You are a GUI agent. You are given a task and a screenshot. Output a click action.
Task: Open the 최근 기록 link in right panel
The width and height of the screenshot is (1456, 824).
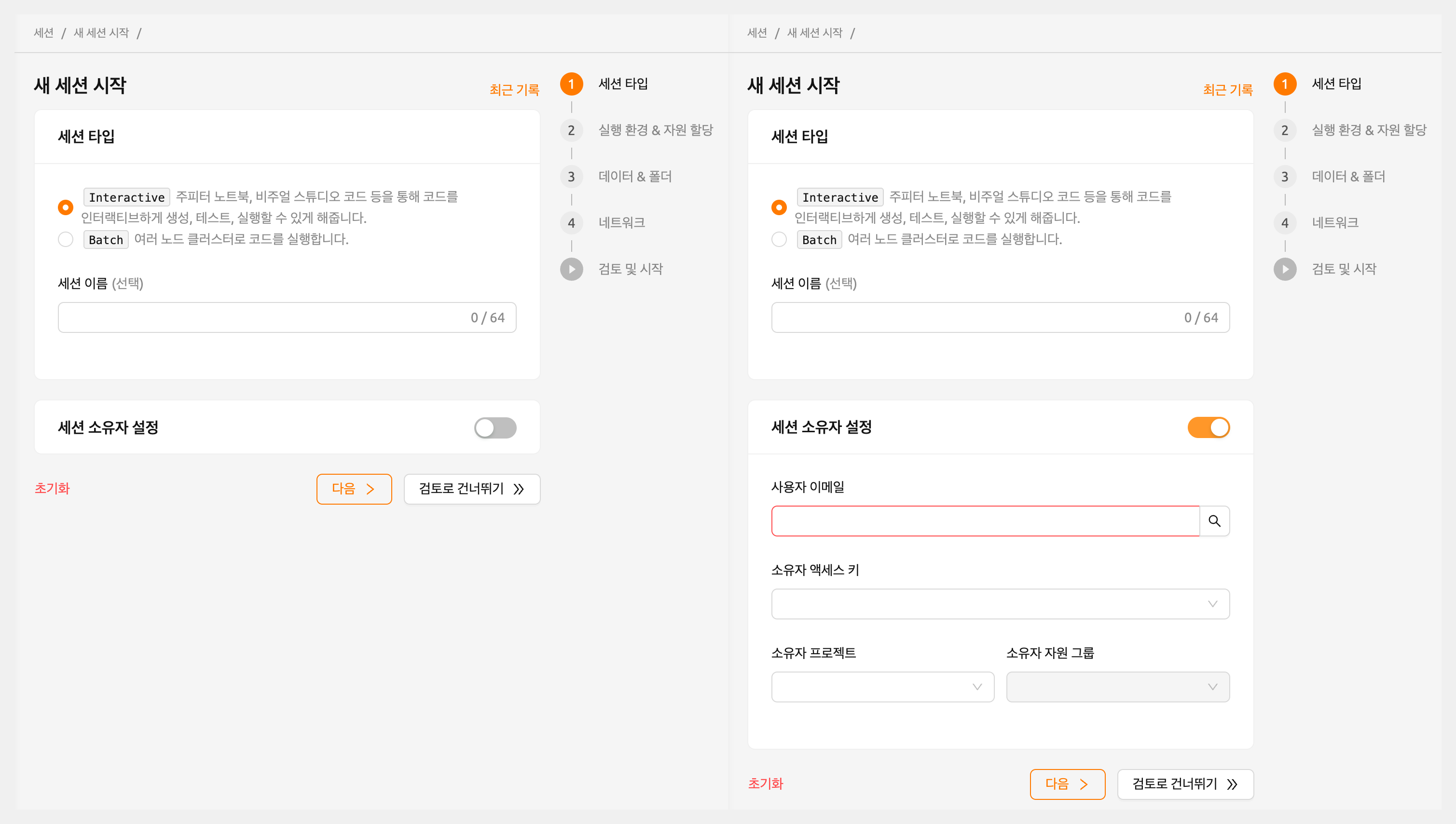1228,89
